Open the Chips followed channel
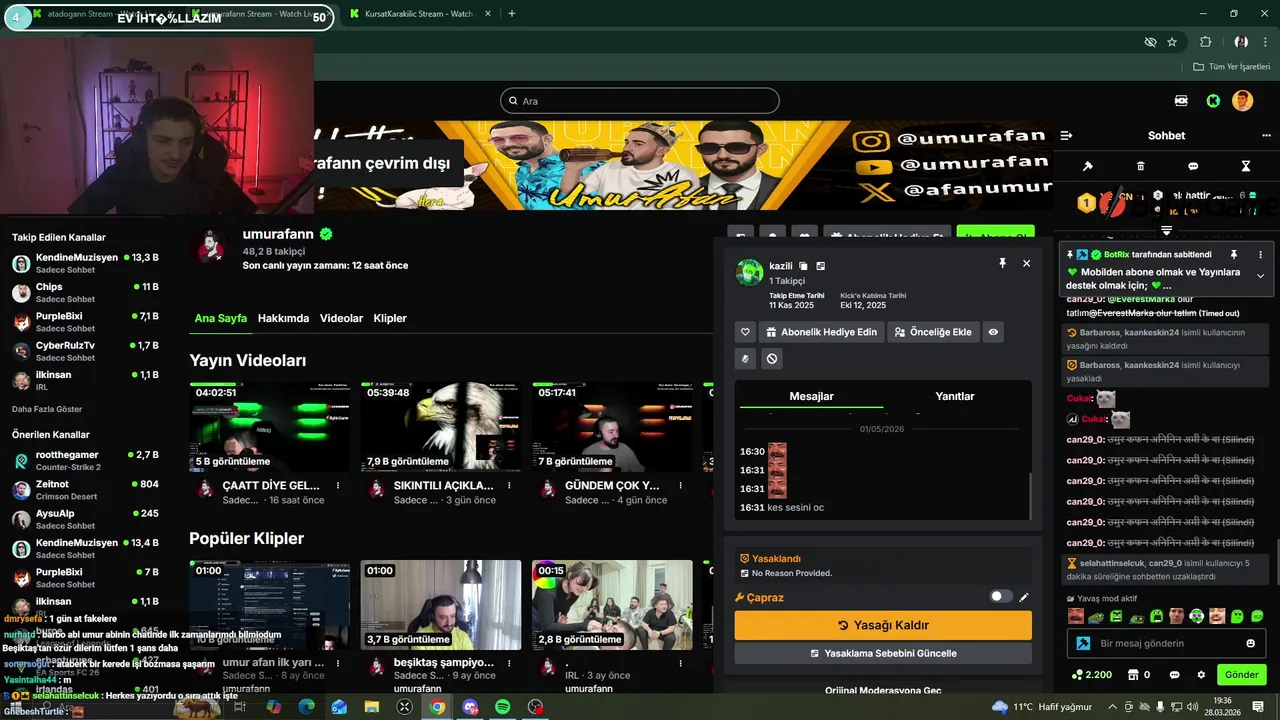Viewport: 1280px width, 720px height. 86,292
